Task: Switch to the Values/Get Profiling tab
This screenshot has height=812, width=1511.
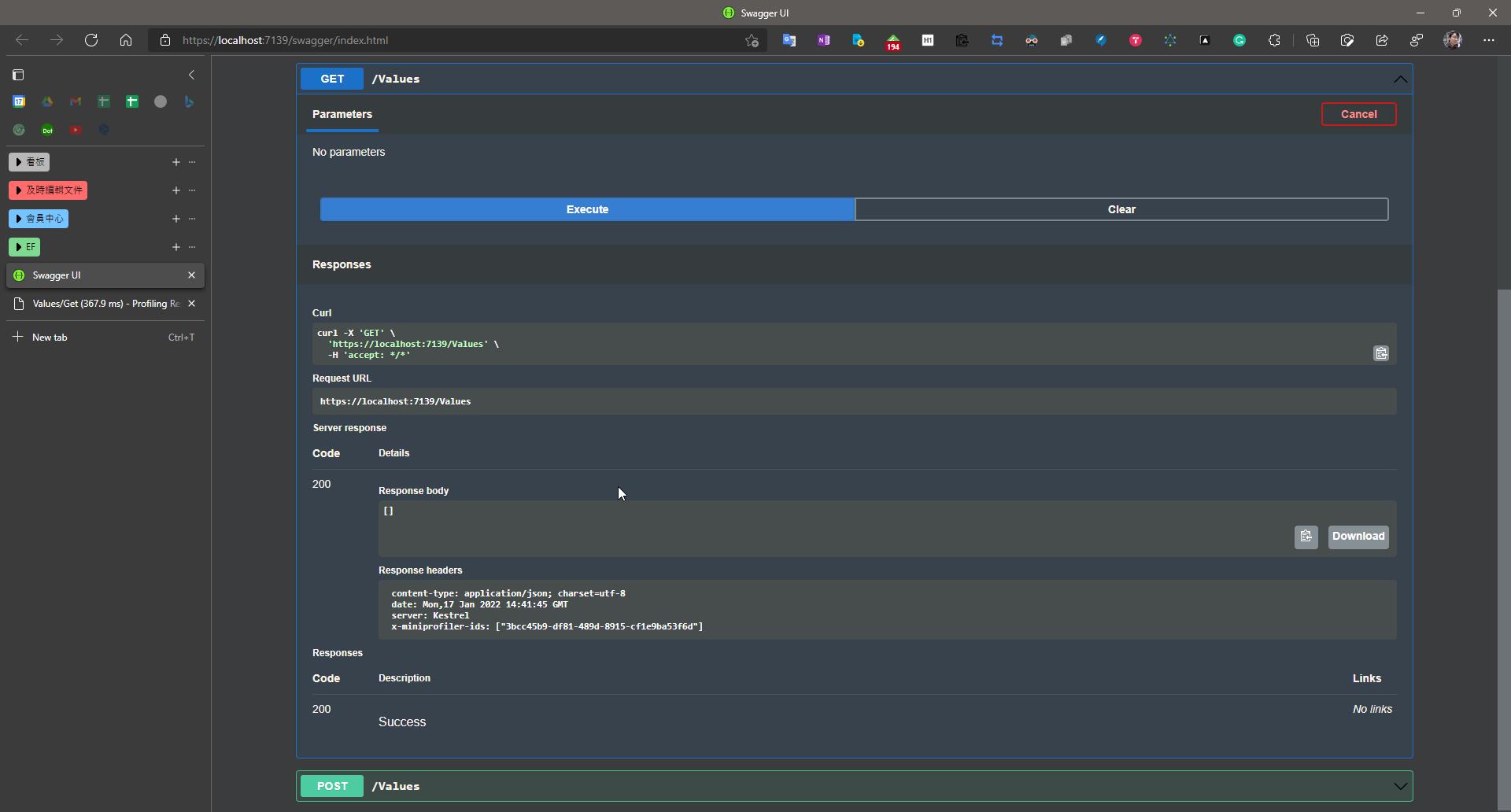Action: pyautogui.click(x=105, y=304)
